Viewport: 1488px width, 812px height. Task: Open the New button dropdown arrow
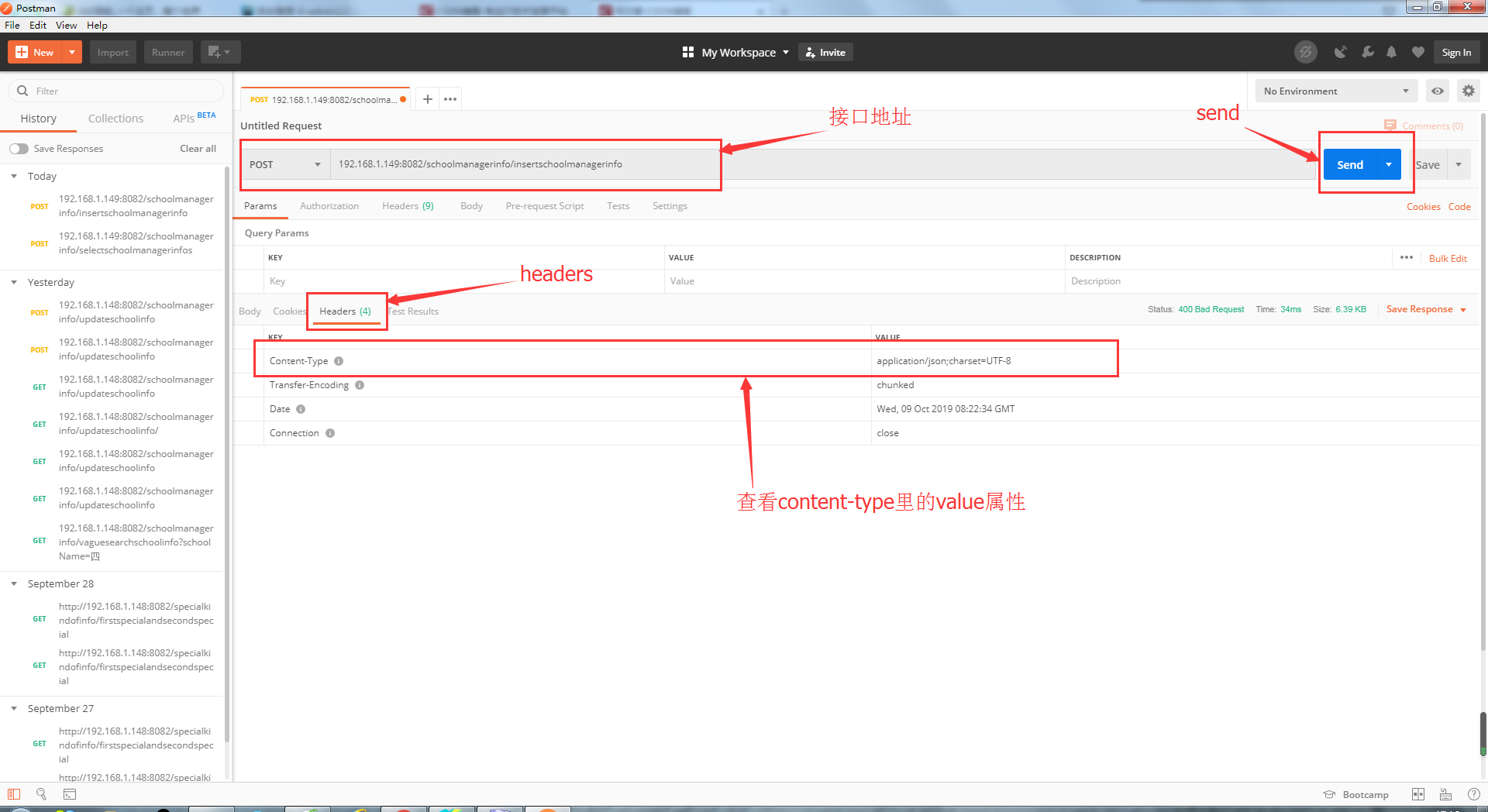[x=72, y=52]
